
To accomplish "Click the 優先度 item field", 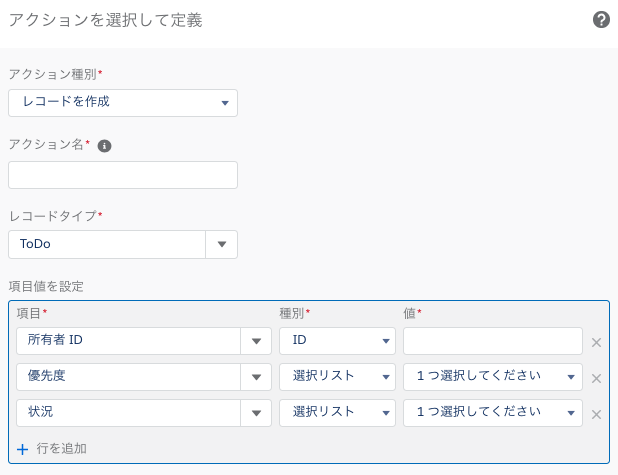I will point(128,377).
